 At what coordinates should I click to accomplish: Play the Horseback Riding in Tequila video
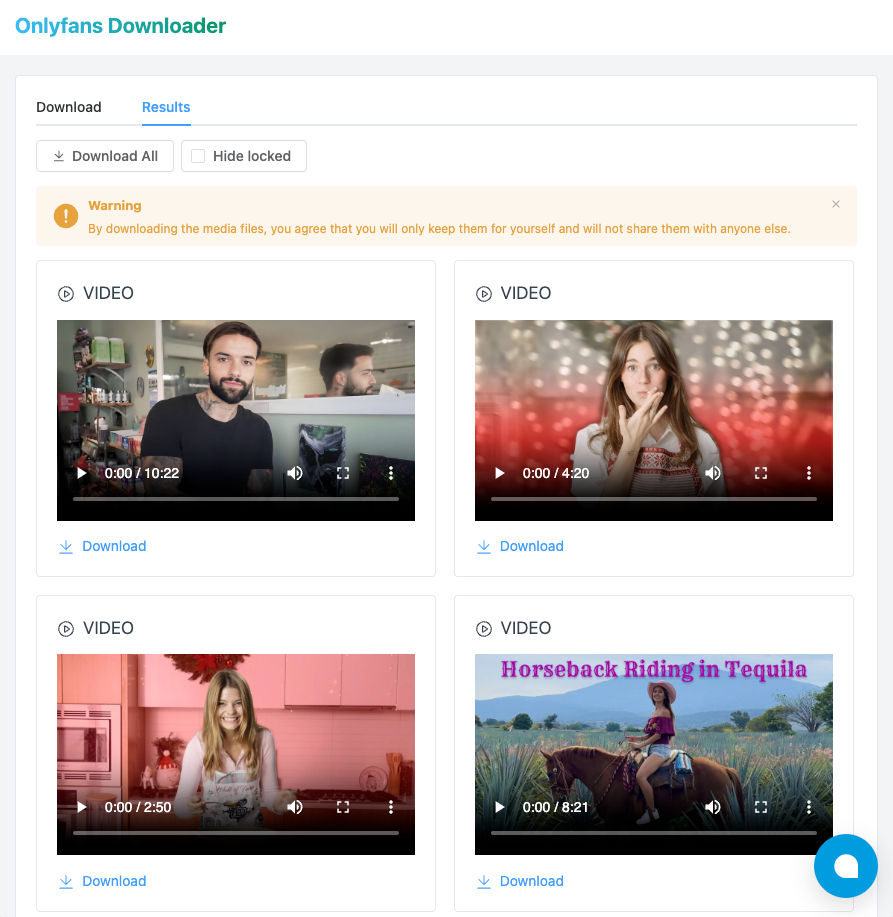(x=499, y=807)
